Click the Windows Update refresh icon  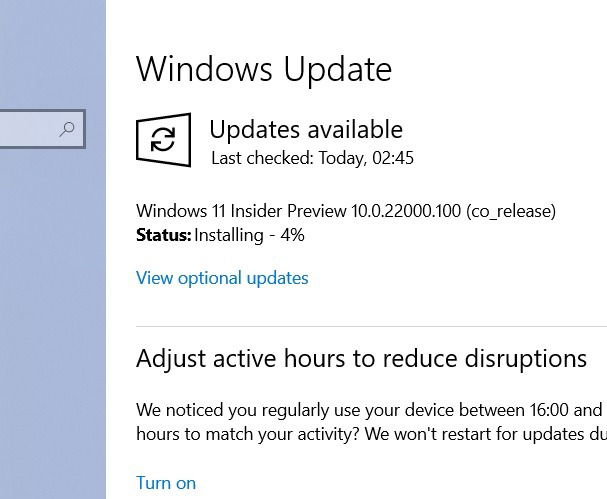click(x=163, y=140)
